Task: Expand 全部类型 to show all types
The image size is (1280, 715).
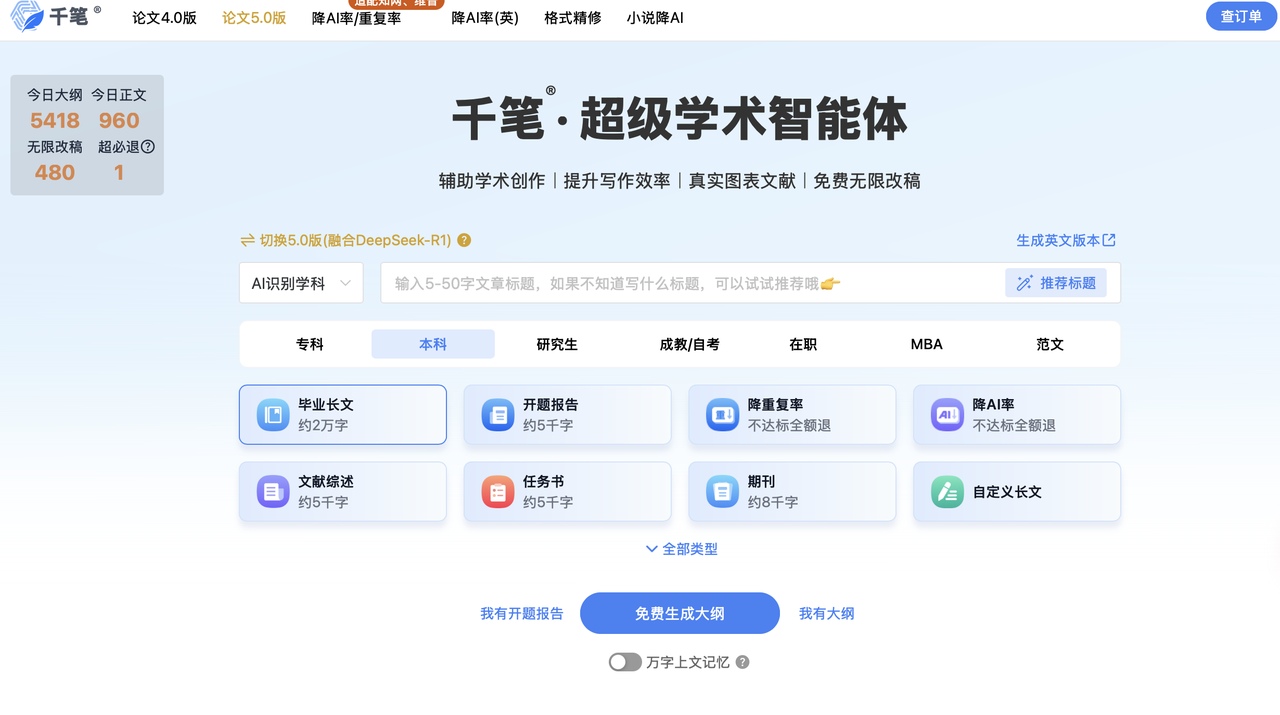Action: [681, 549]
